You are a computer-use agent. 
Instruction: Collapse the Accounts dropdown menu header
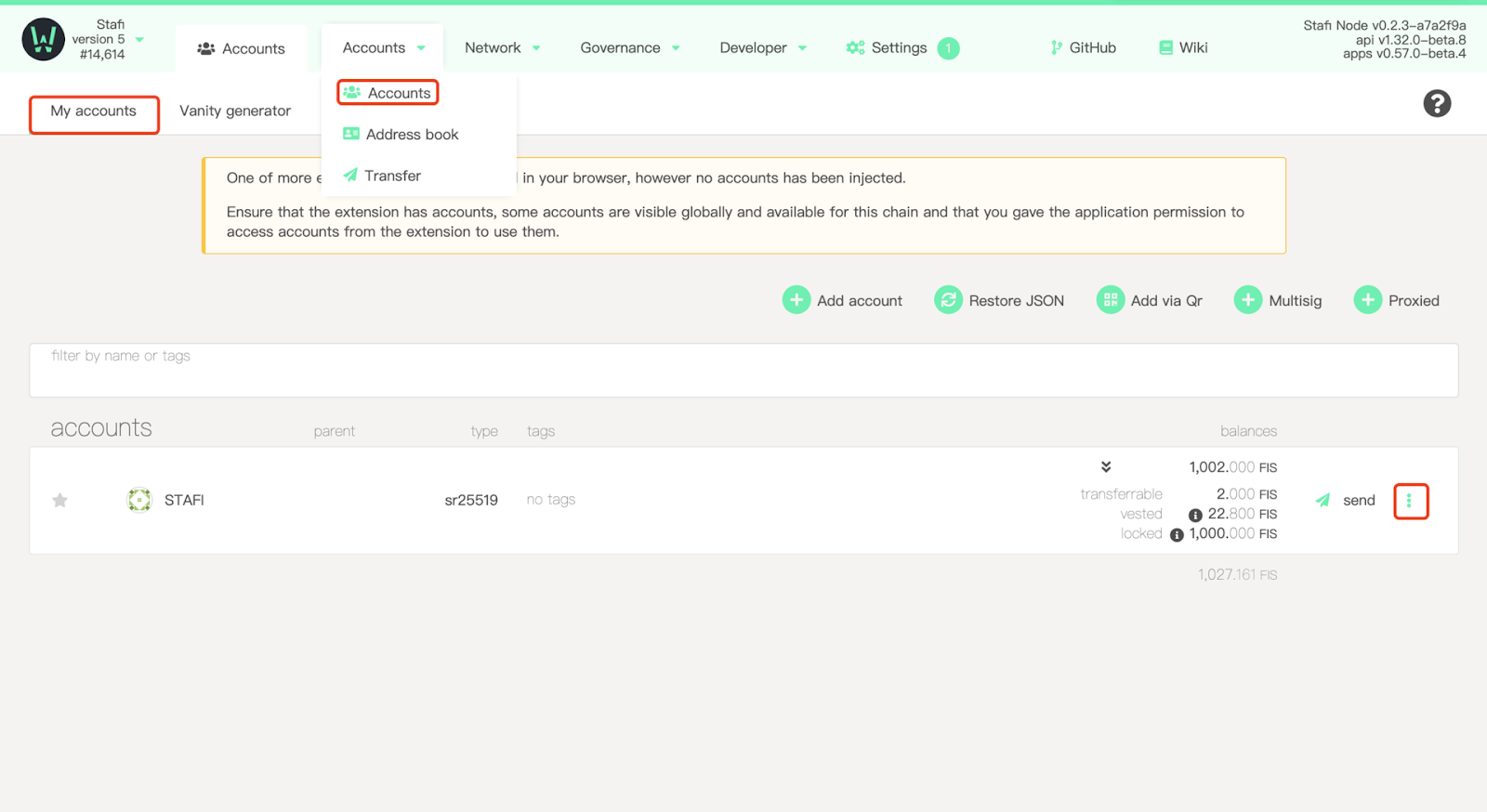coord(383,47)
